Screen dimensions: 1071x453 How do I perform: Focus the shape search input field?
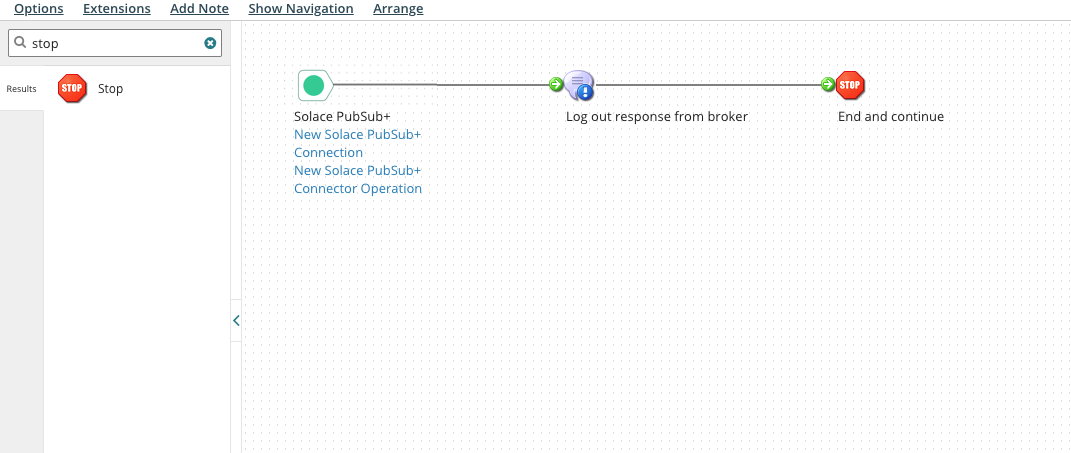[x=114, y=43]
